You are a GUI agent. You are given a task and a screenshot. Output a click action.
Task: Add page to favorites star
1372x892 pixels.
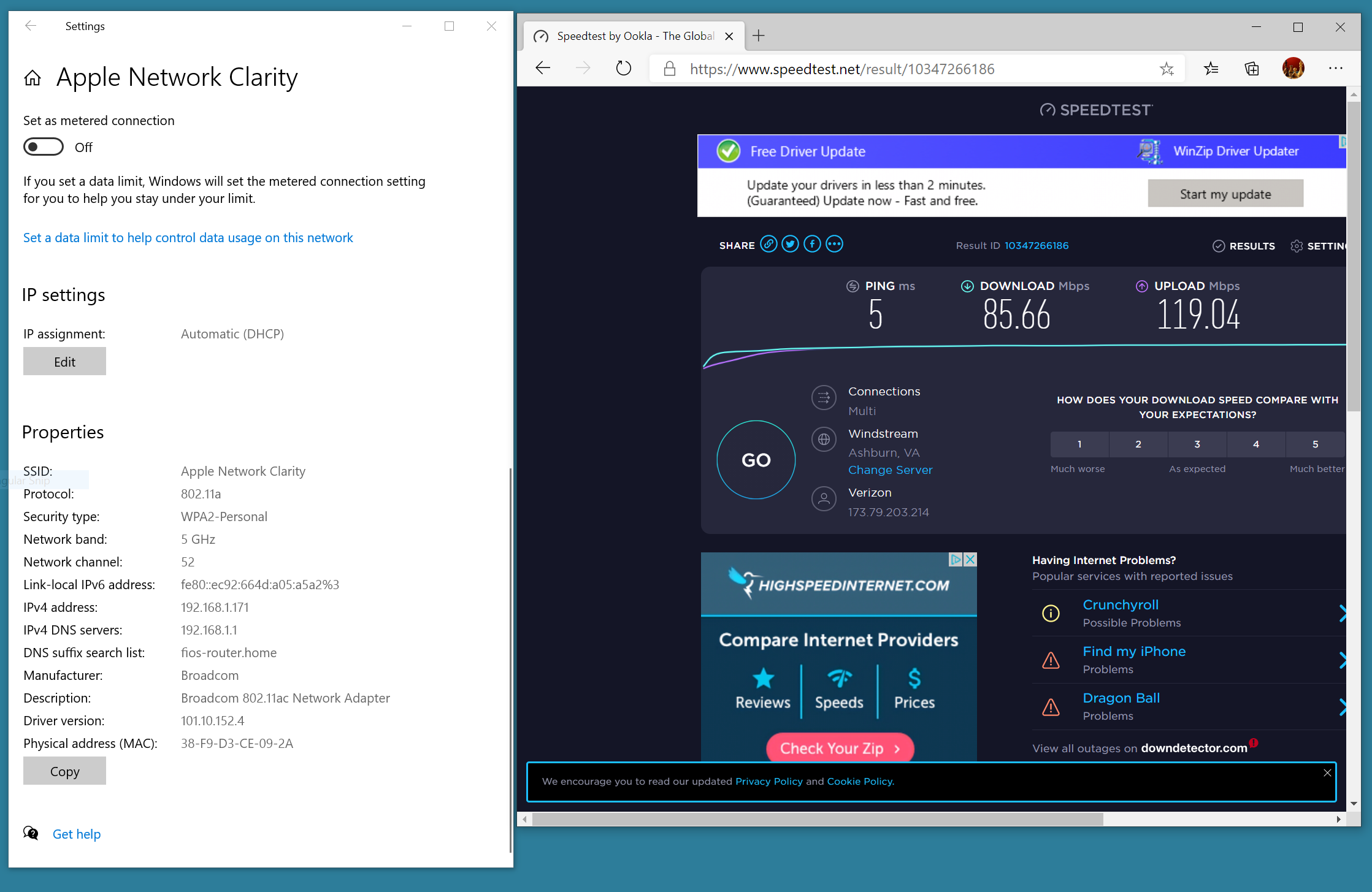click(1167, 69)
